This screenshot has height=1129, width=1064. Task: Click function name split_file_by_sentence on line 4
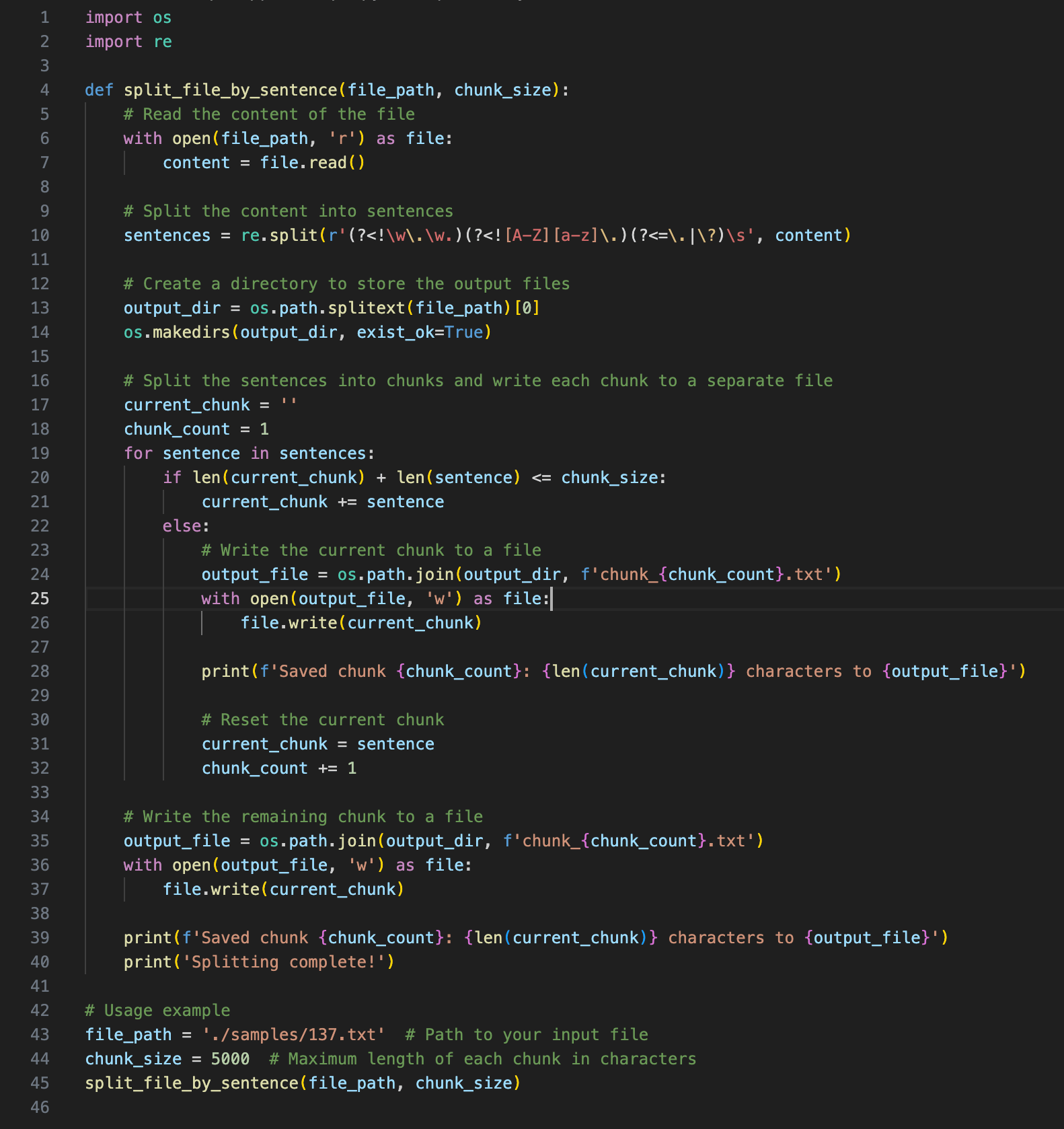[x=230, y=90]
